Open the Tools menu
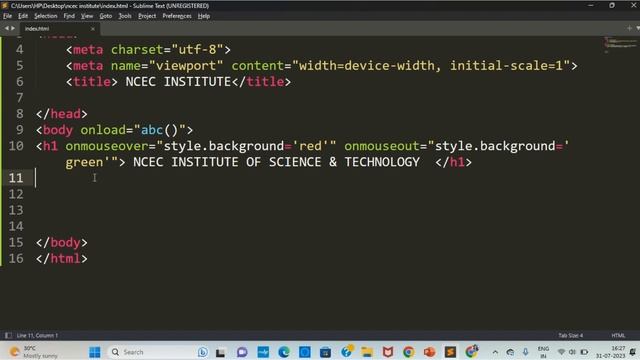The image size is (640, 360). click(x=125, y=16)
